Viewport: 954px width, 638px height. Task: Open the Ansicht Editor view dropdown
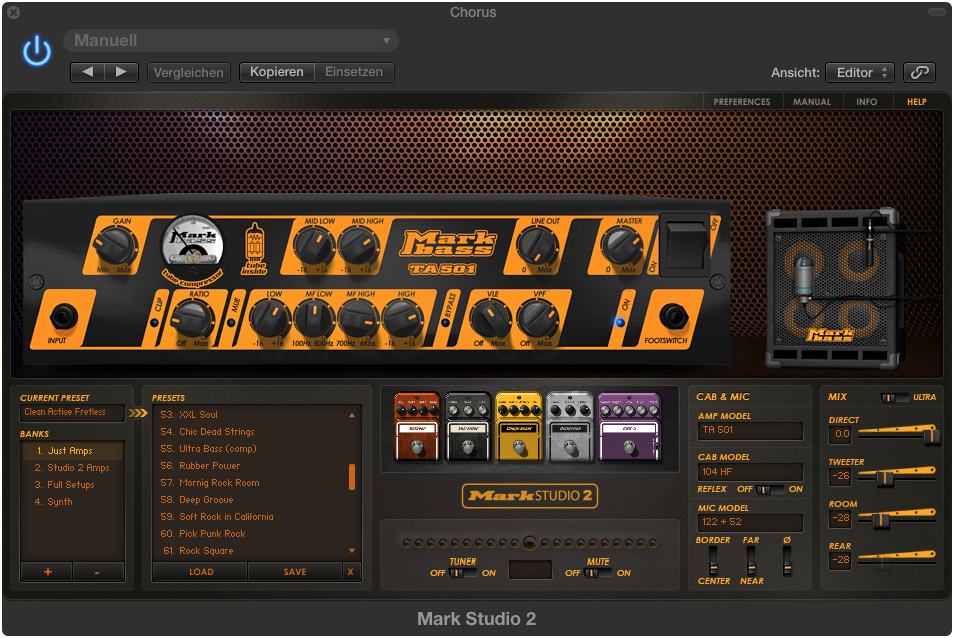tap(860, 72)
